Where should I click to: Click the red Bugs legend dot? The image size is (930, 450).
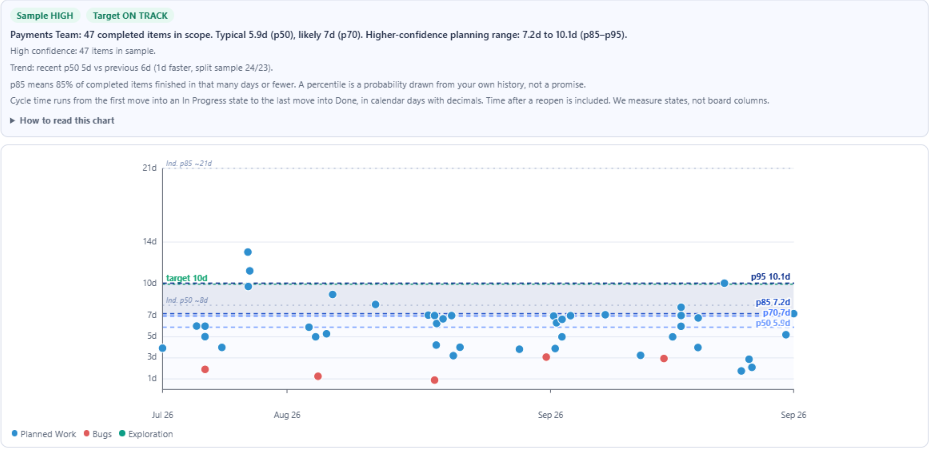click(x=87, y=434)
